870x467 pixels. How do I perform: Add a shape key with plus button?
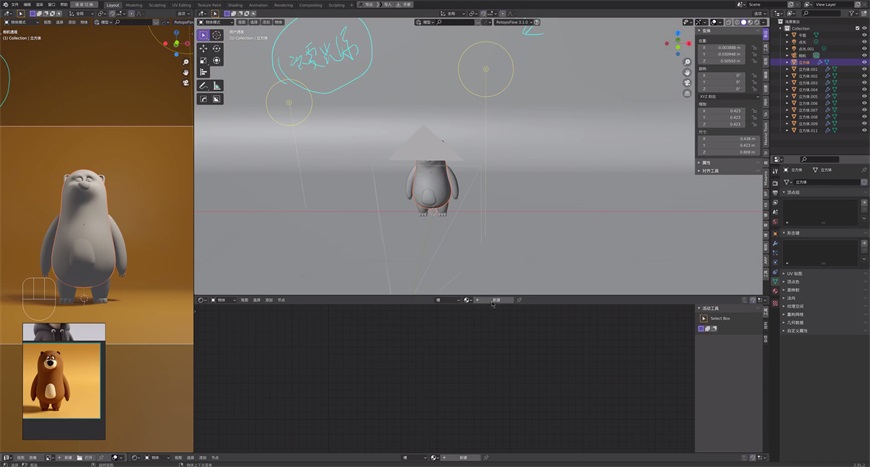864,243
